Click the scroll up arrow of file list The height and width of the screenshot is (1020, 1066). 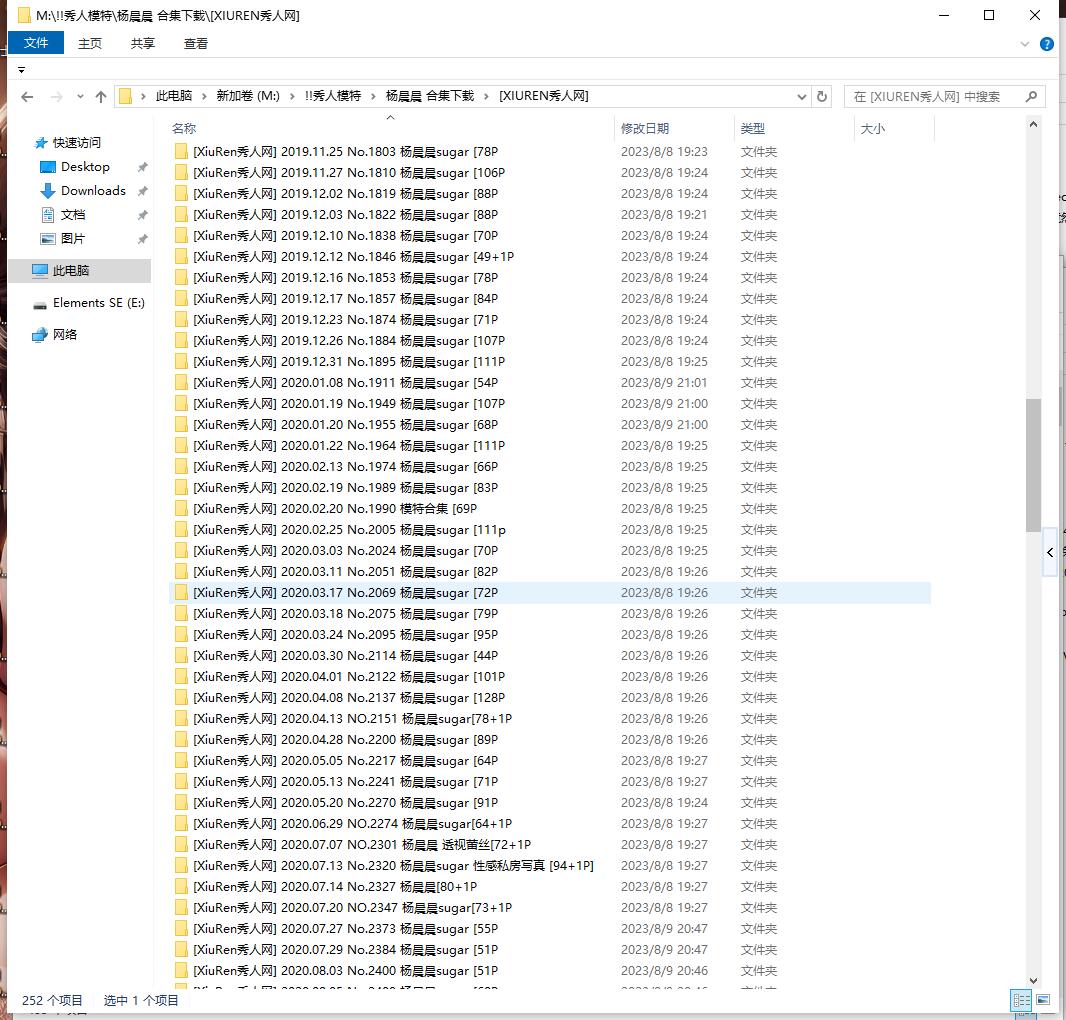click(1033, 124)
